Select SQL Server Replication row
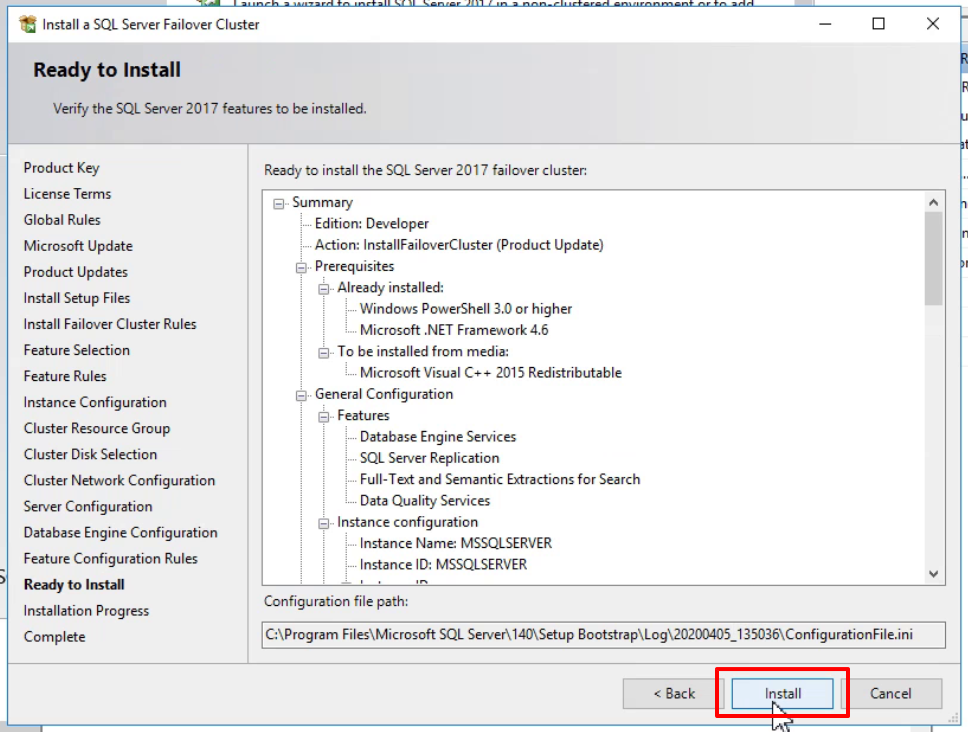The image size is (968, 732). (x=430, y=458)
